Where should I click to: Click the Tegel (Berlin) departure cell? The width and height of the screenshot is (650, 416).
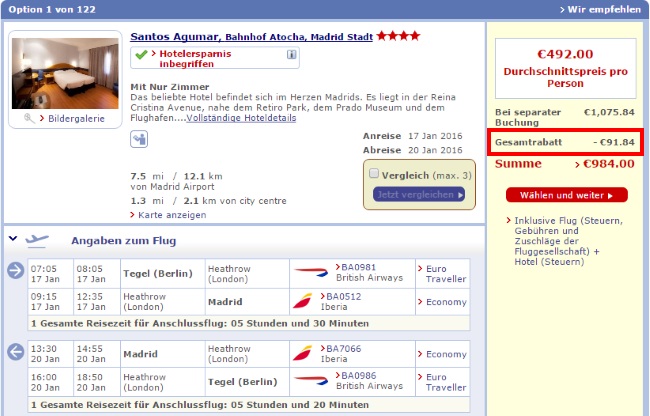[x=162, y=273]
